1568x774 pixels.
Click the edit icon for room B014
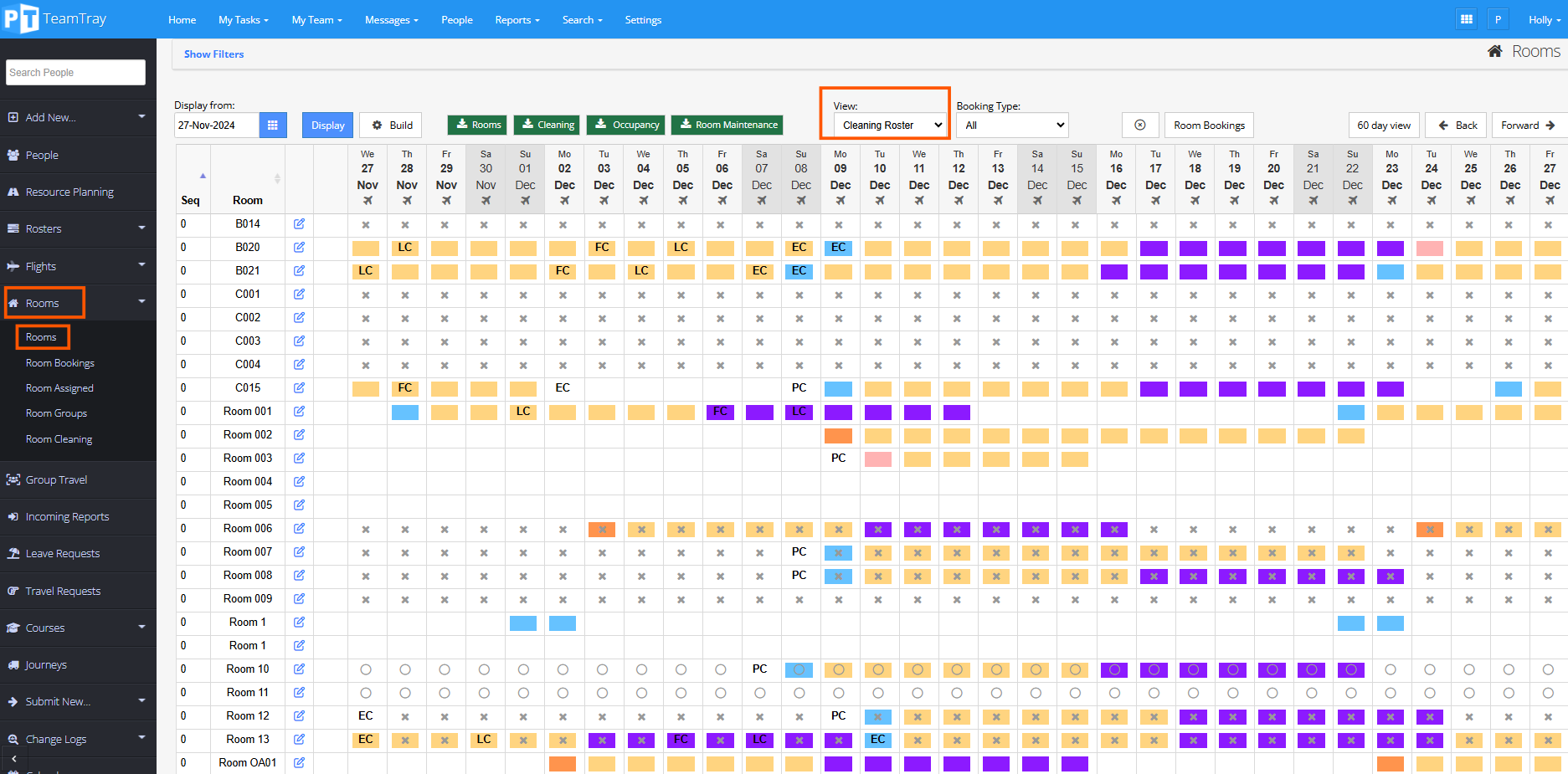click(299, 224)
